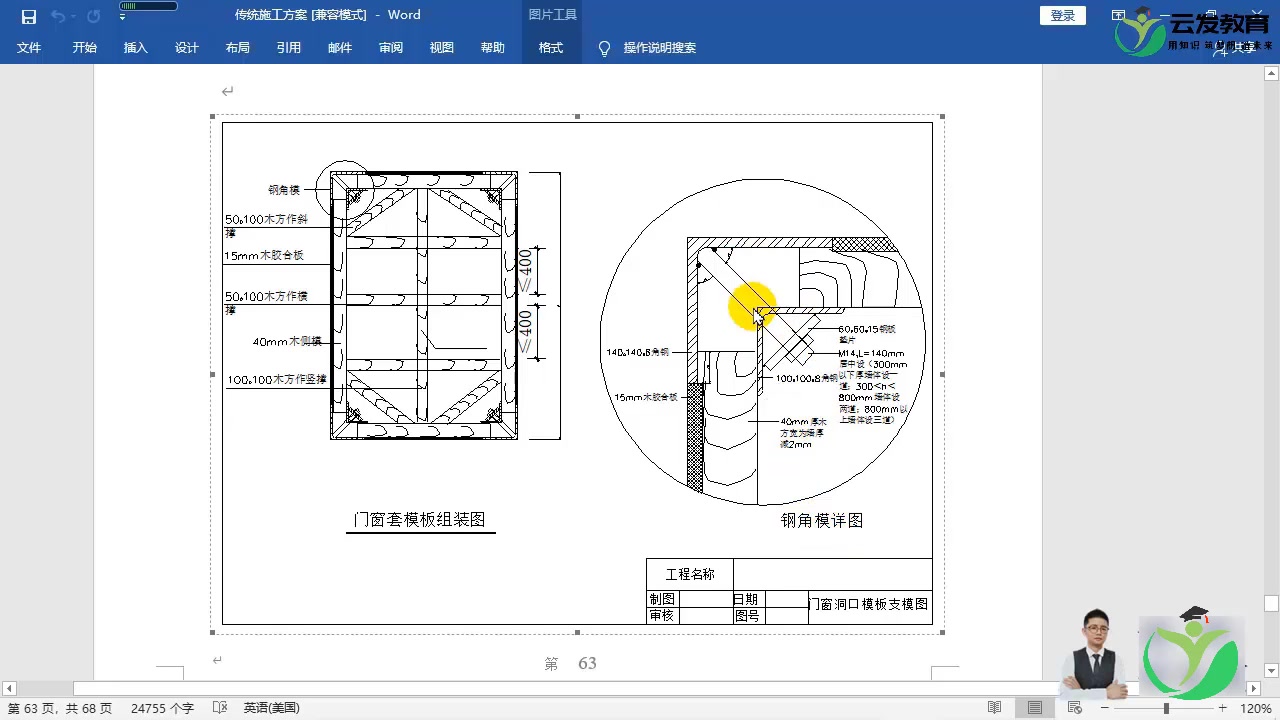The width and height of the screenshot is (1280, 720).
Task: Switch to Read Mode view icon
Action: point(993,707)
